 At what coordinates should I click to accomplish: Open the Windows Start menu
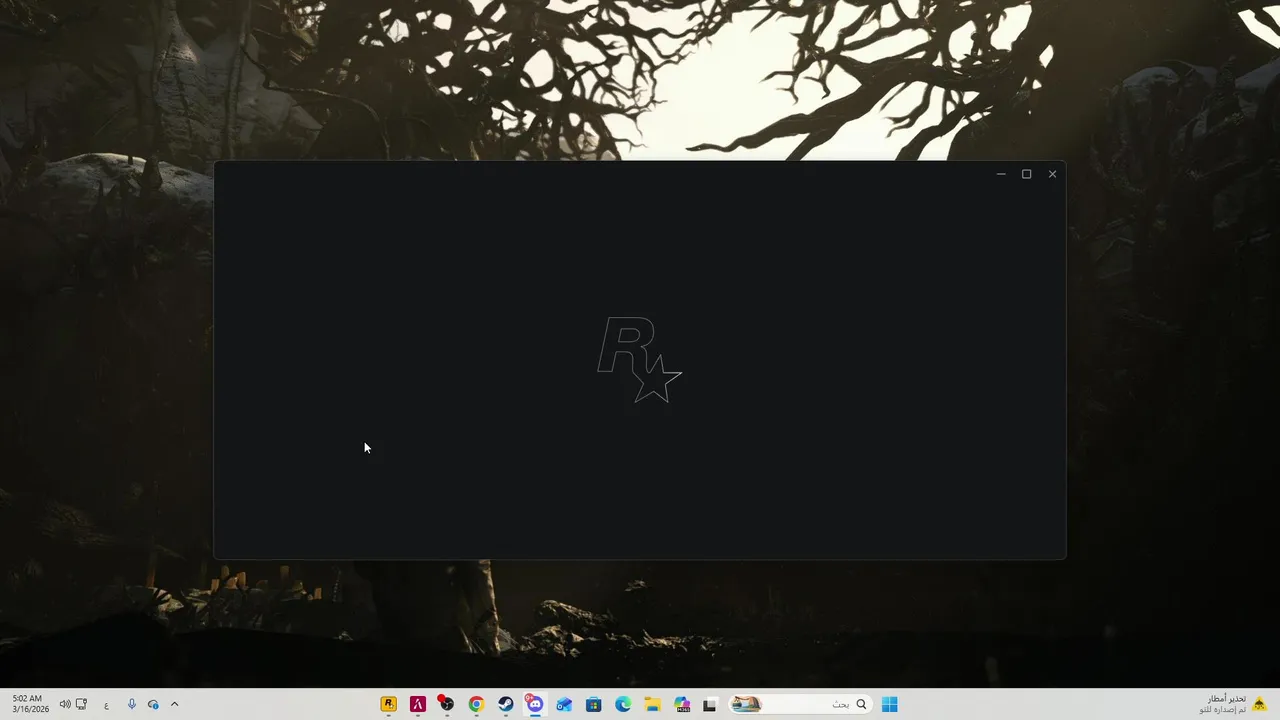point(889,704)
